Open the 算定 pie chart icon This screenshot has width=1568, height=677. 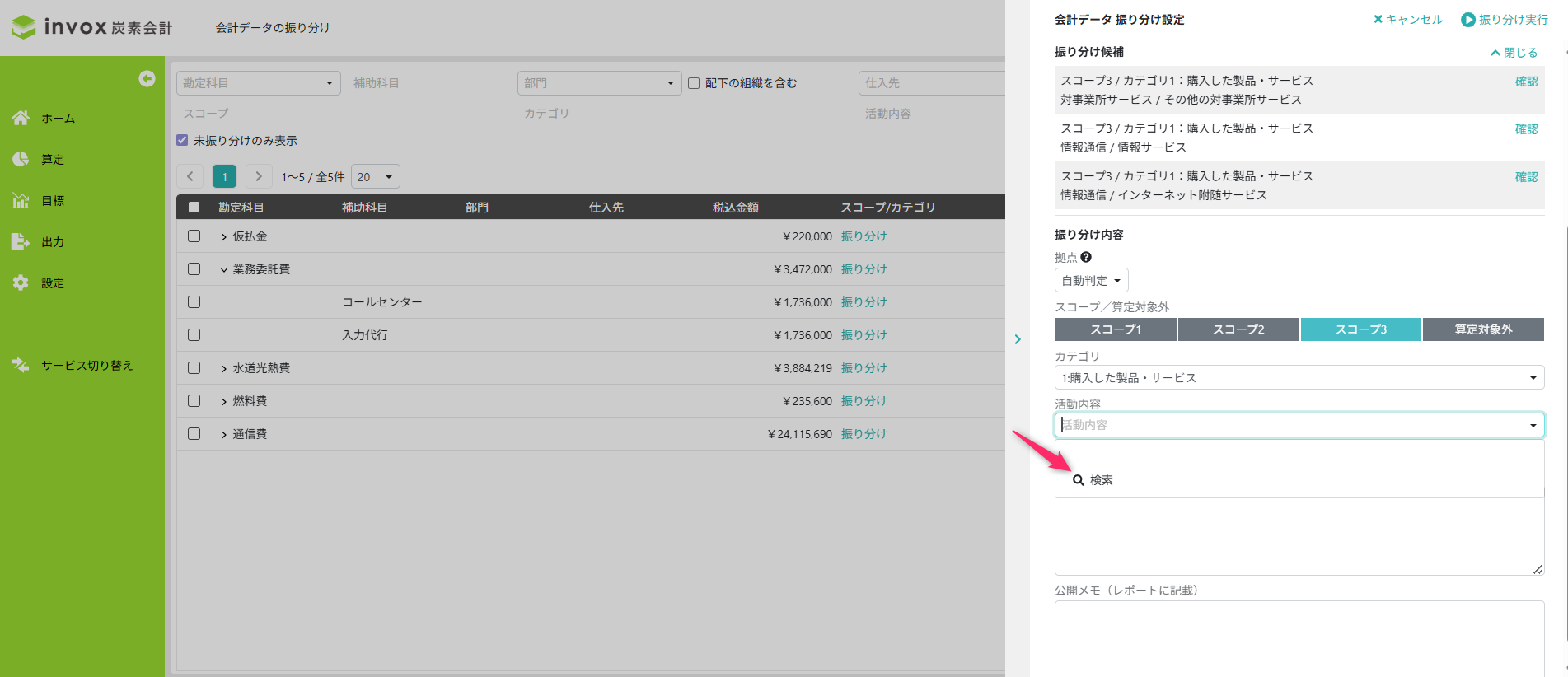(21, 159)
